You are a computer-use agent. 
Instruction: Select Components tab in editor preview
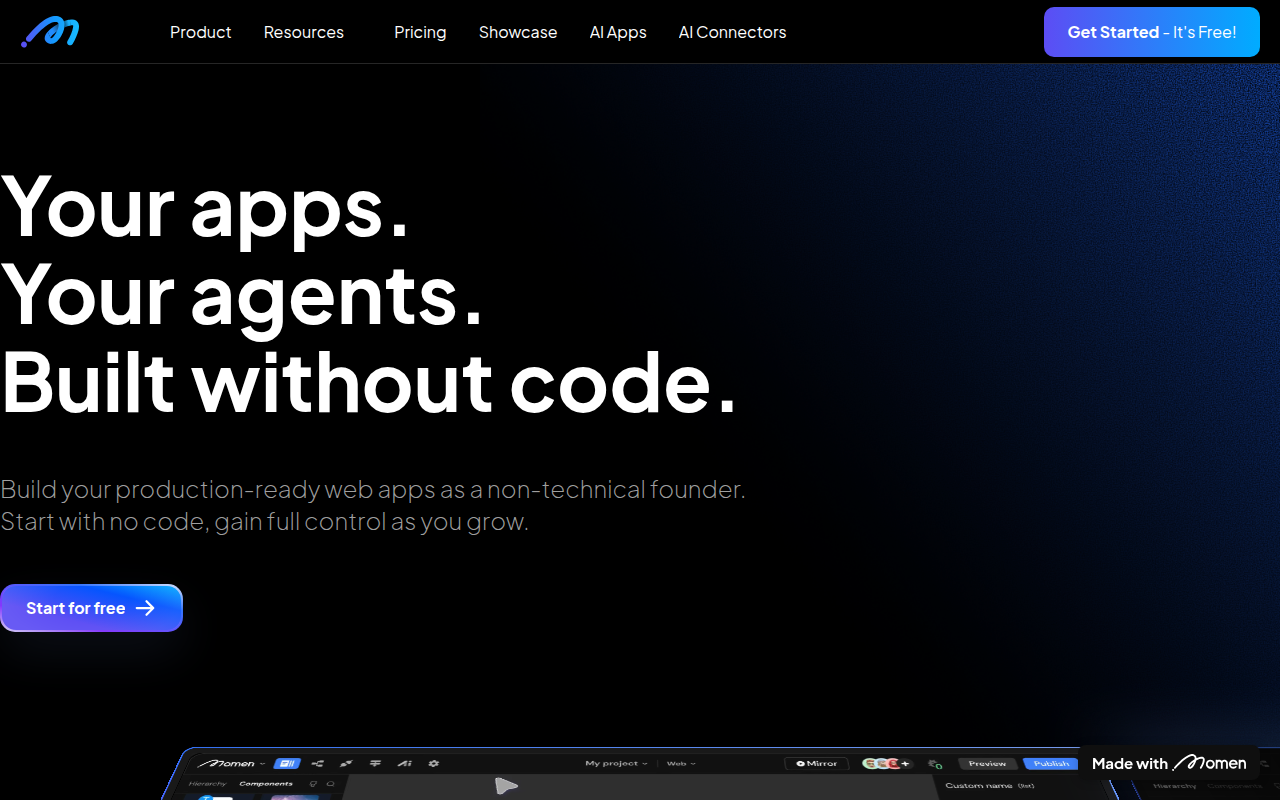pos(266,784)
